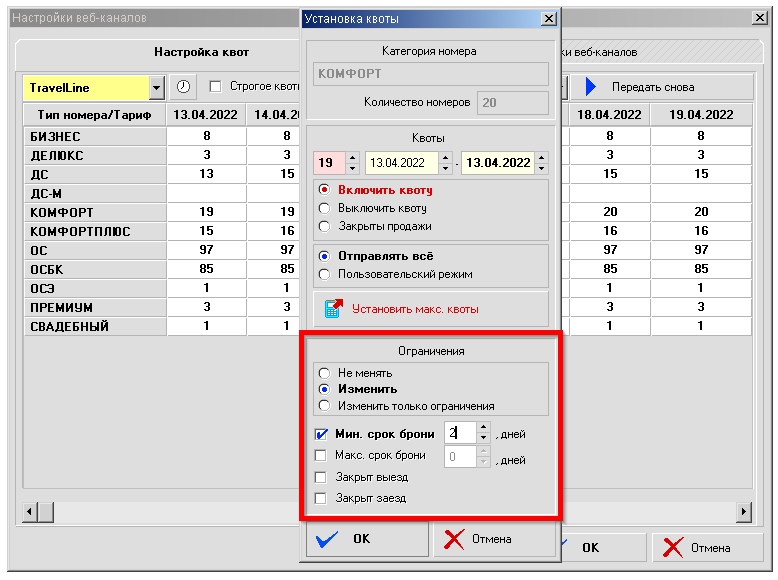The height and width of the screenshot is (580, 778).
Task: Open the TravelLine channel dropdown
Action: point(156,88)
